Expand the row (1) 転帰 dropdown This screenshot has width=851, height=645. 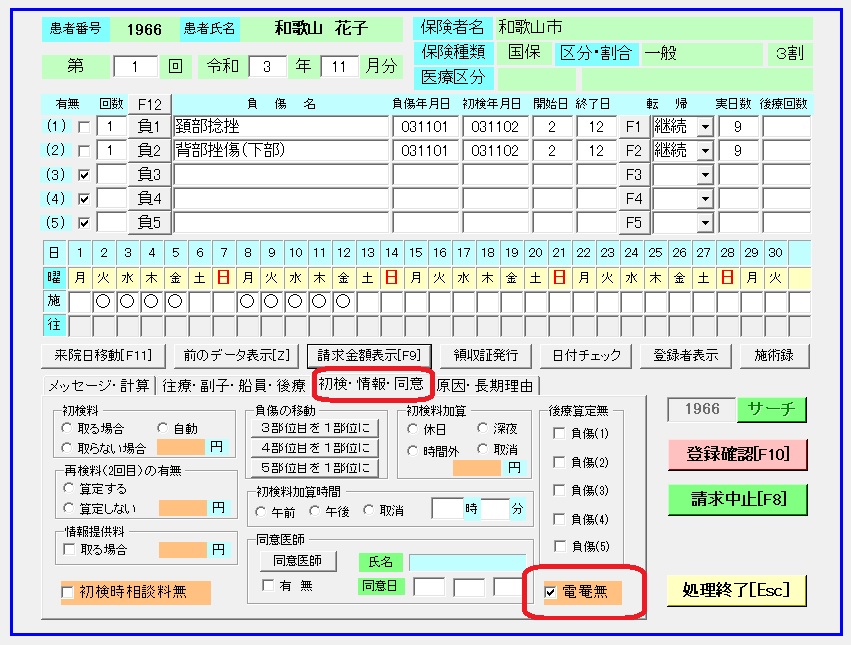[x=704, y=127]
